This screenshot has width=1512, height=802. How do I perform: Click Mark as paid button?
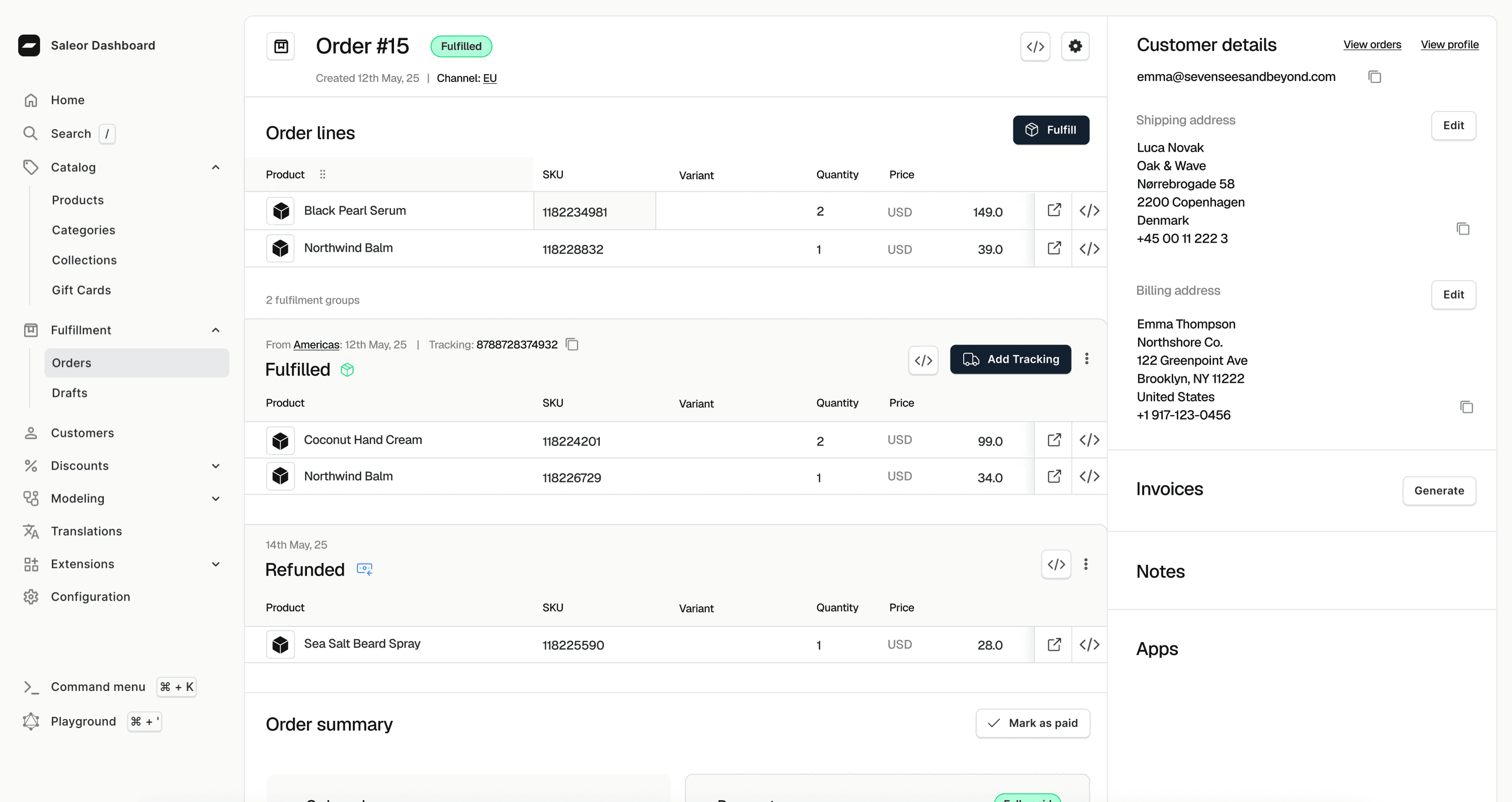pos(1032,723)
